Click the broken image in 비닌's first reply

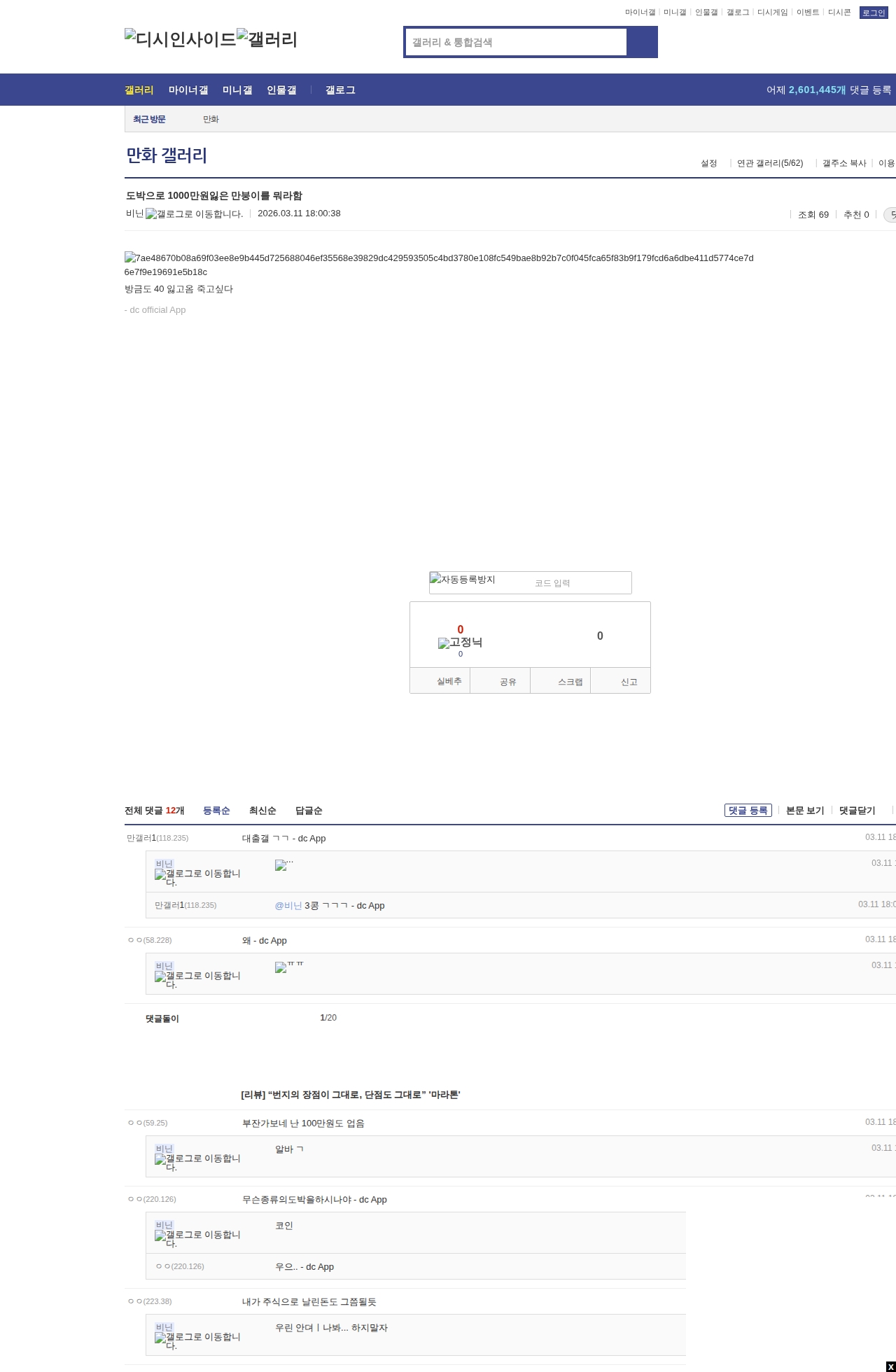click(x=283, y=864)
